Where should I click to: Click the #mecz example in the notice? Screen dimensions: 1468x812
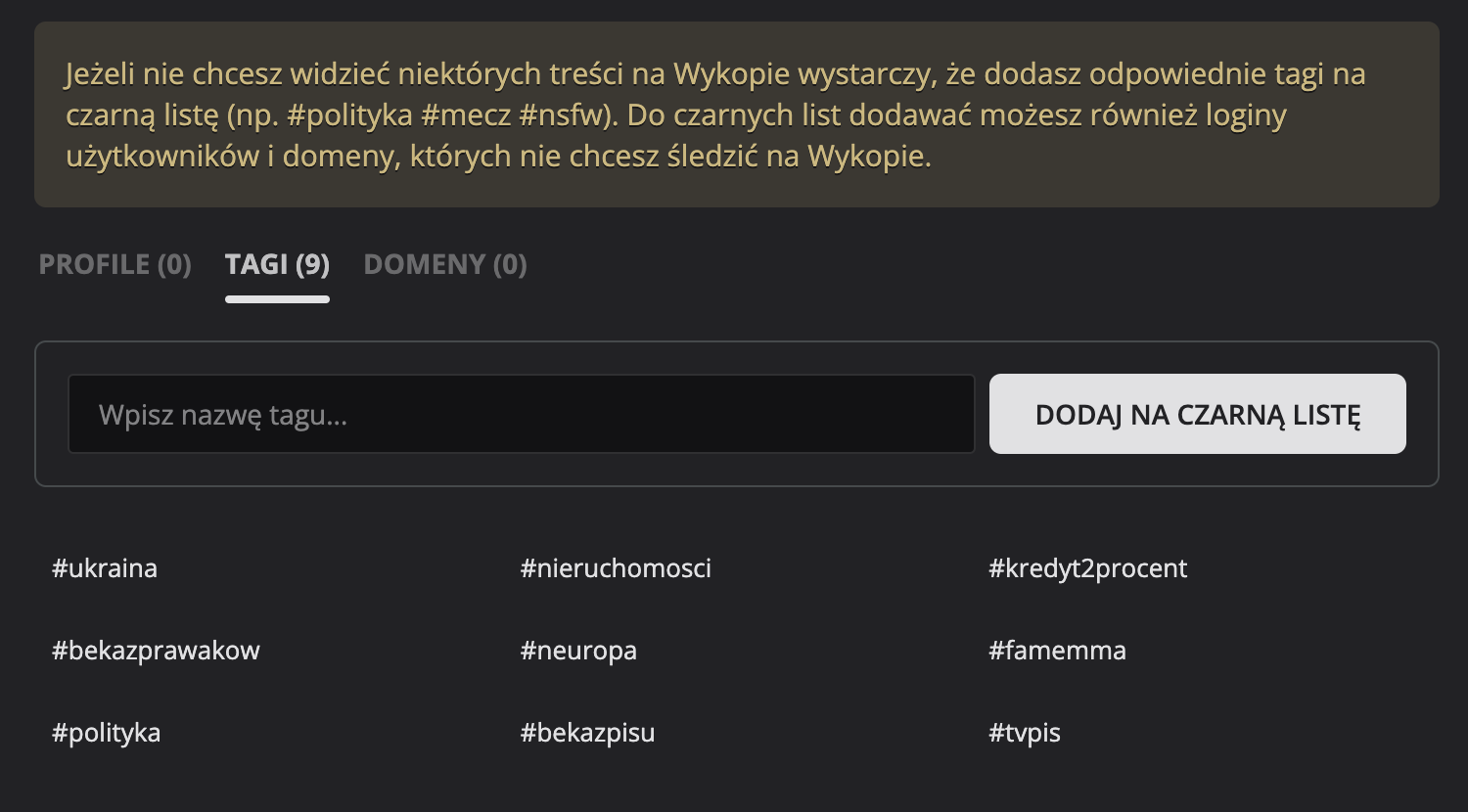(466, 115)
